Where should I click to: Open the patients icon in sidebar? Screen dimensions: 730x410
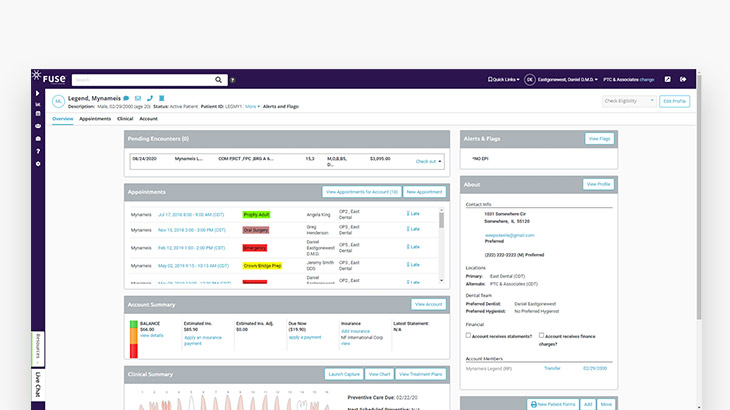click(x=38, y=126)
